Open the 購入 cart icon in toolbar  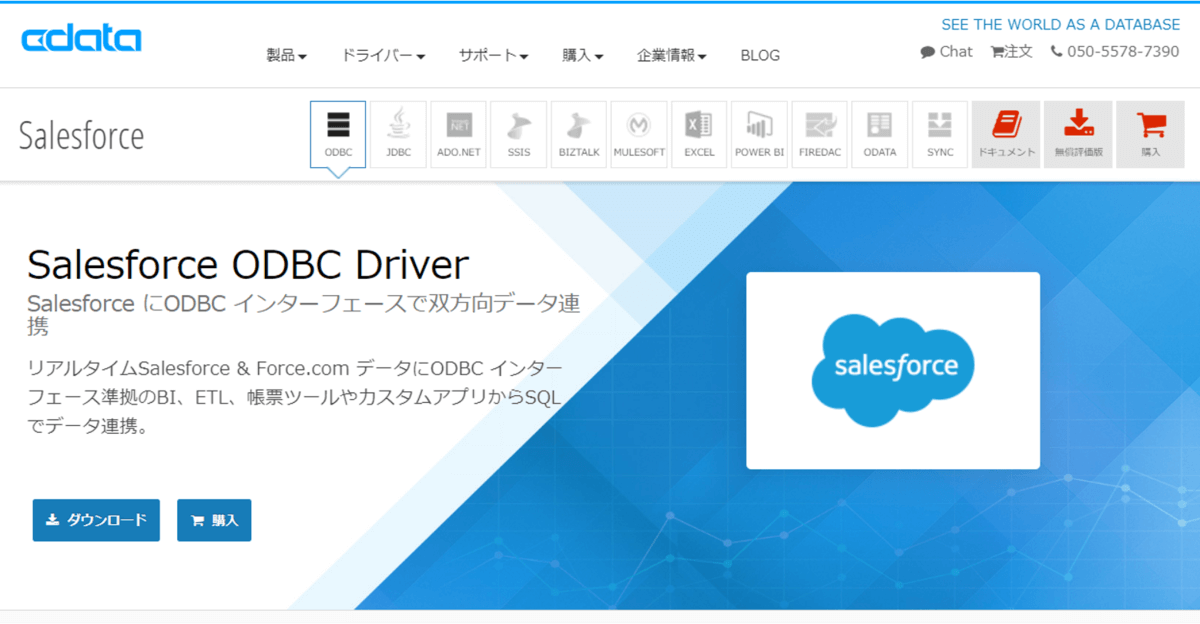tap(1150, 134)
